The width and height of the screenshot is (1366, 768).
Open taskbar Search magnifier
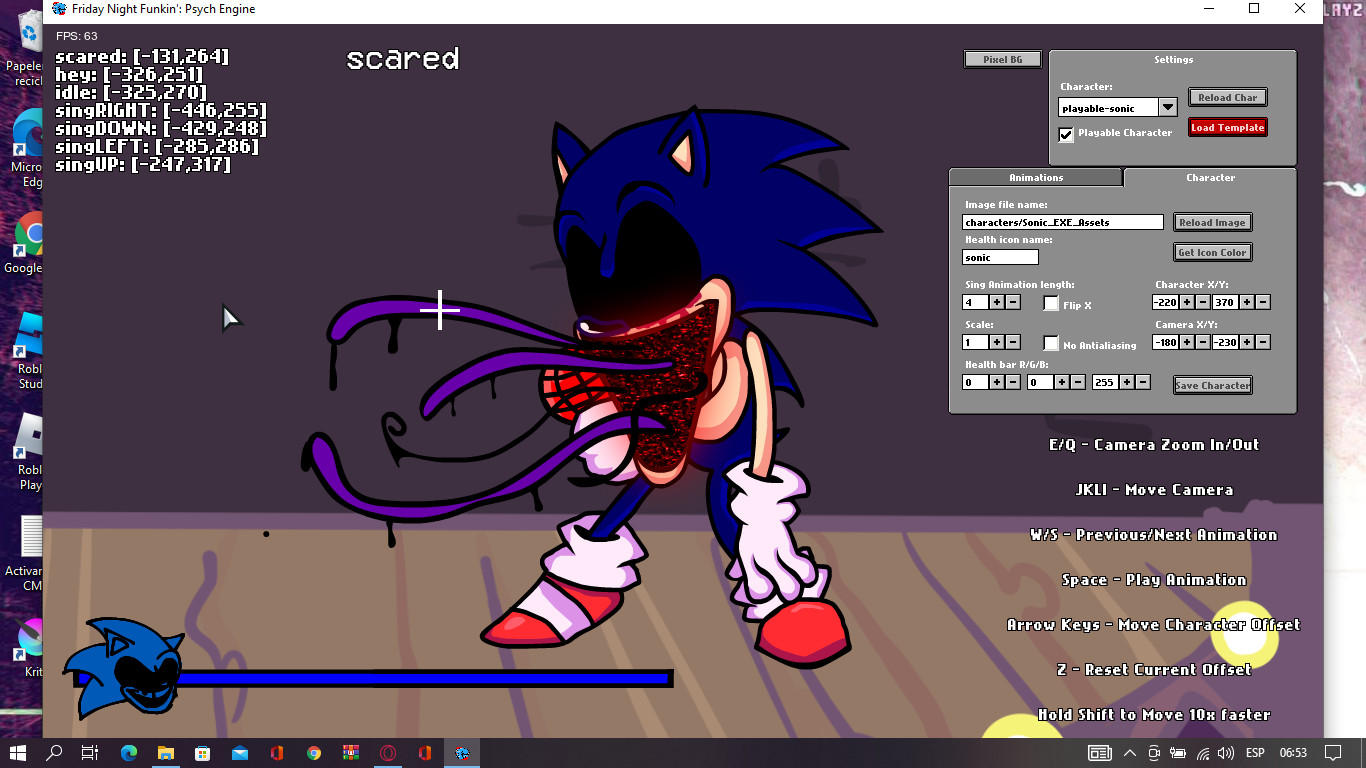pyautogui.click(x=54, y=753)
